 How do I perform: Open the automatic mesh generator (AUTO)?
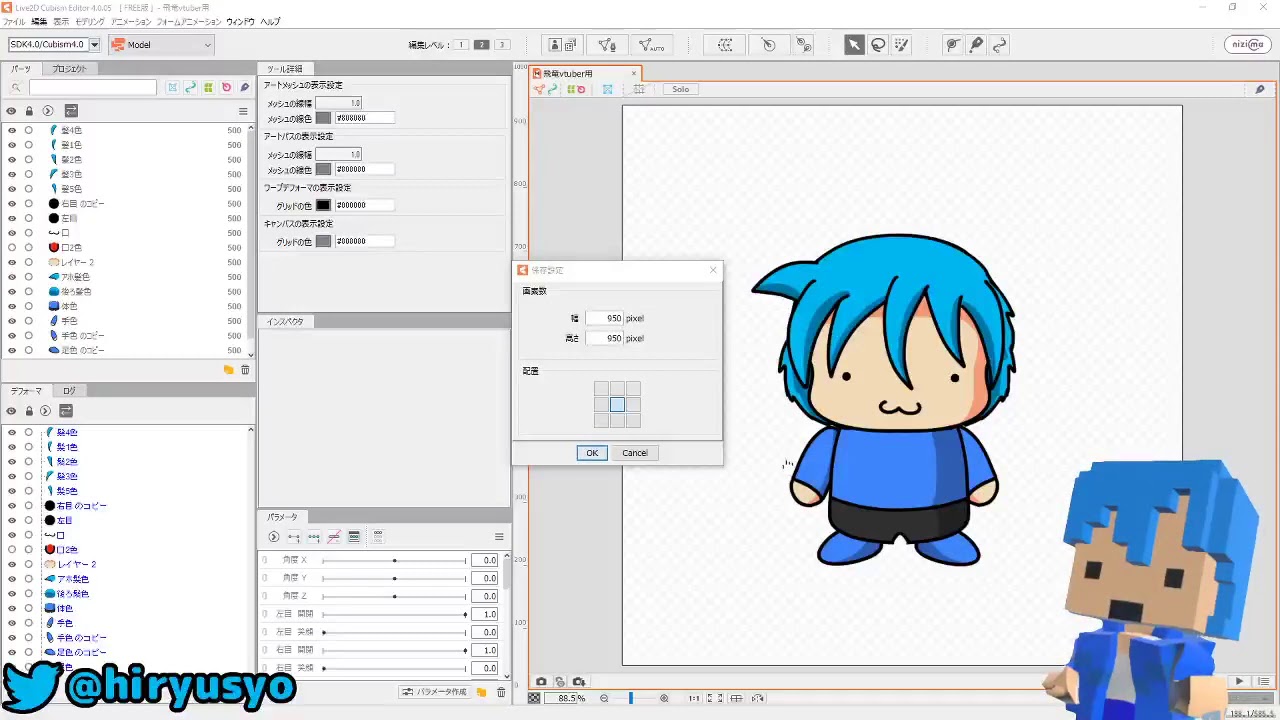652,45
